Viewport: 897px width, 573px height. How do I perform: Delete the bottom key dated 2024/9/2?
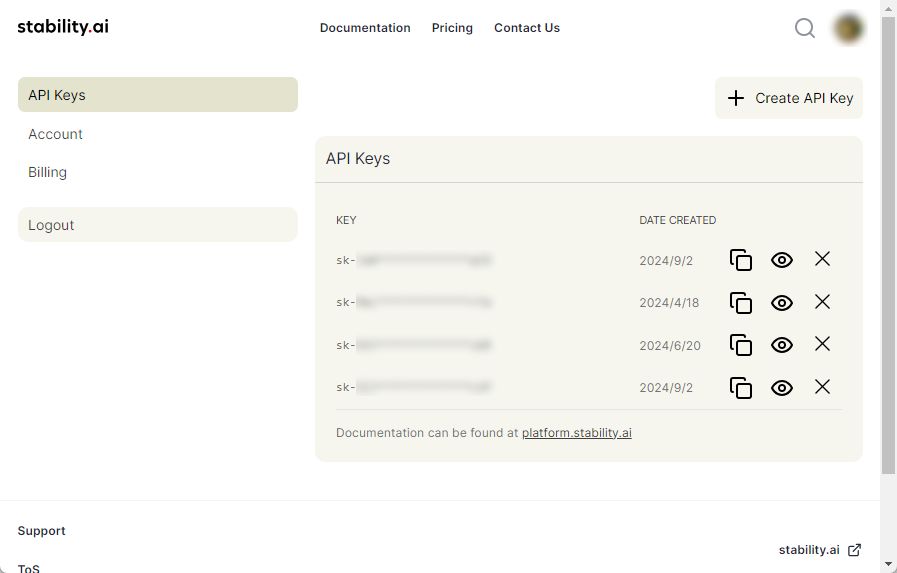(x=822, y=387)
